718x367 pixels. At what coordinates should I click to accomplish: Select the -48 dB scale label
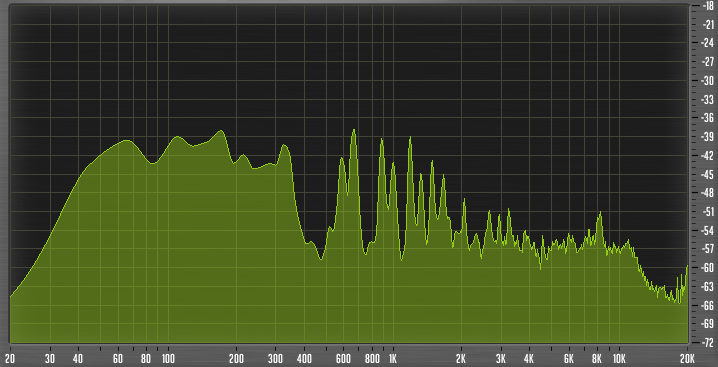tap(706, 192)
